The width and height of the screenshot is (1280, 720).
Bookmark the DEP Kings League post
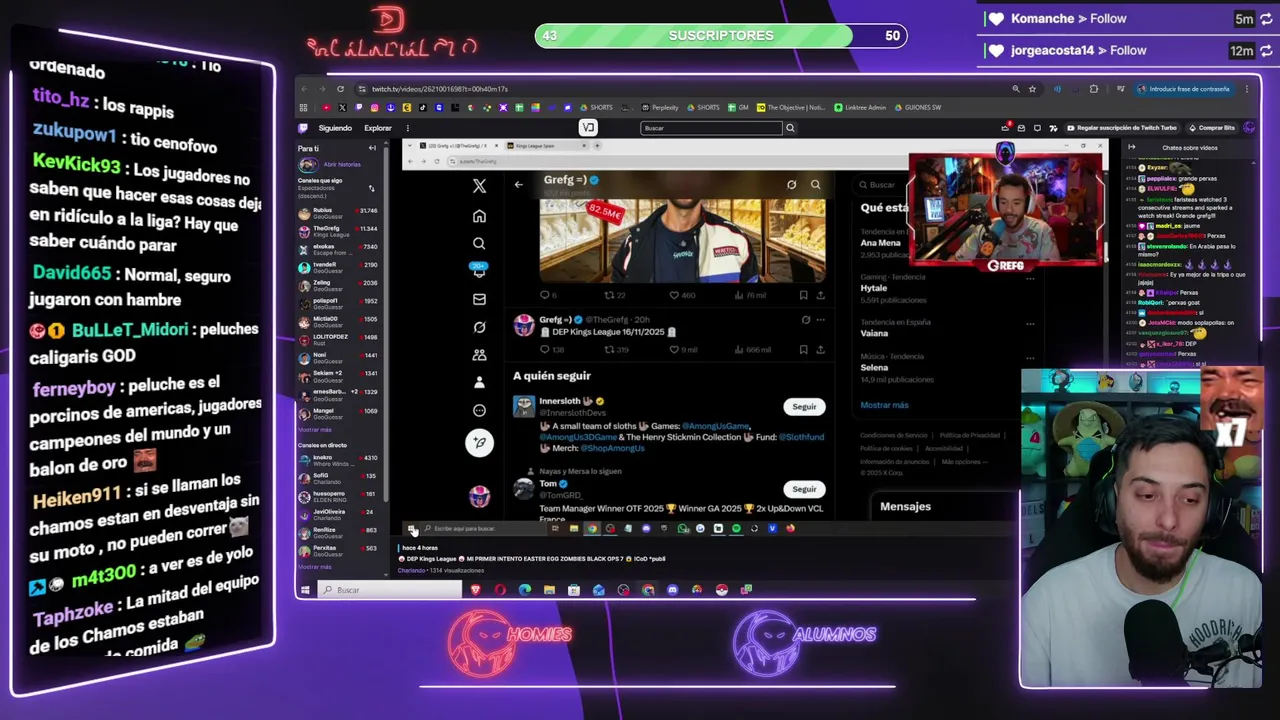coord(803,349)
